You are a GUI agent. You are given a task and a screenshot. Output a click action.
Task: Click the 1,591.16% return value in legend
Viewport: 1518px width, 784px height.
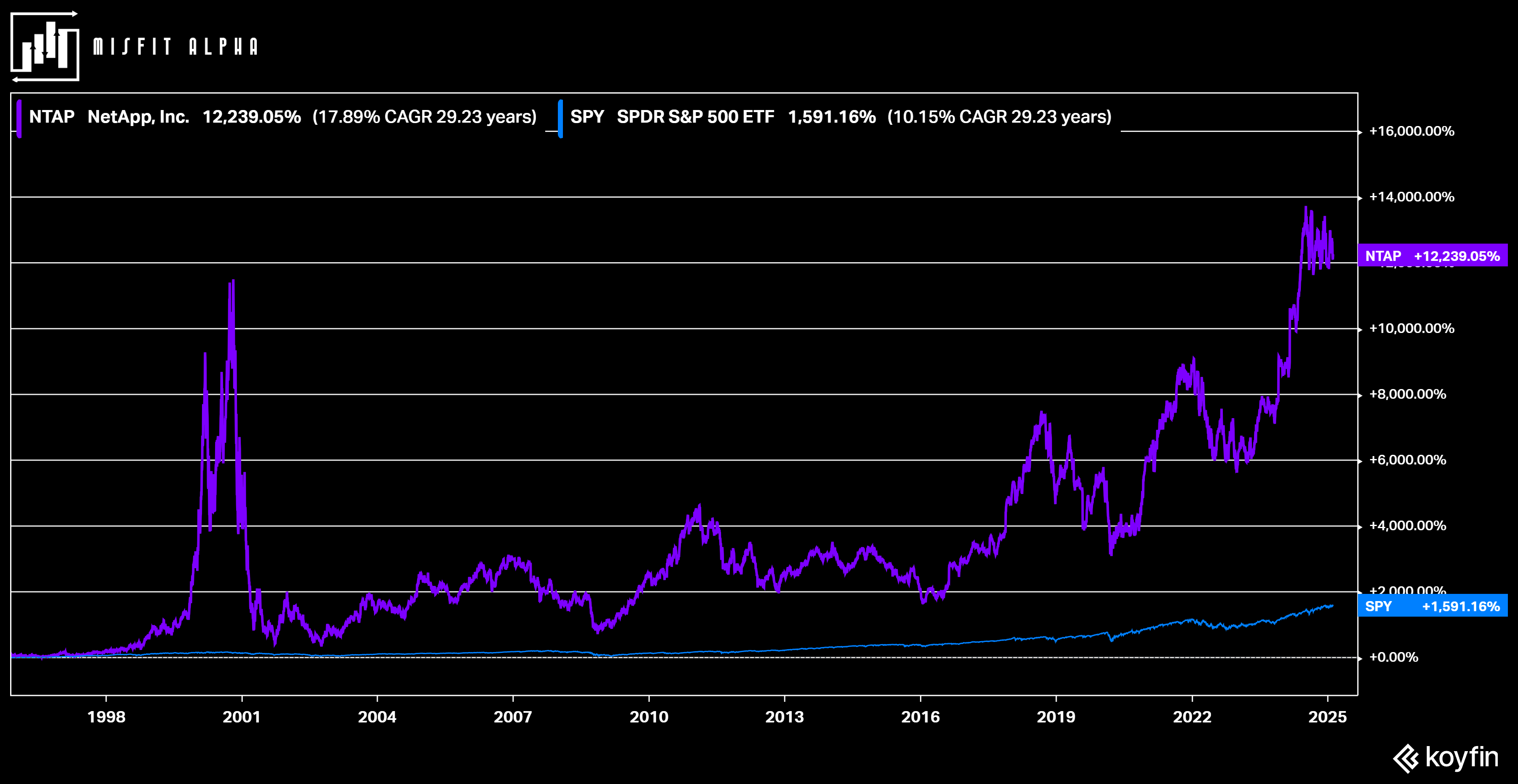[832, 117]
